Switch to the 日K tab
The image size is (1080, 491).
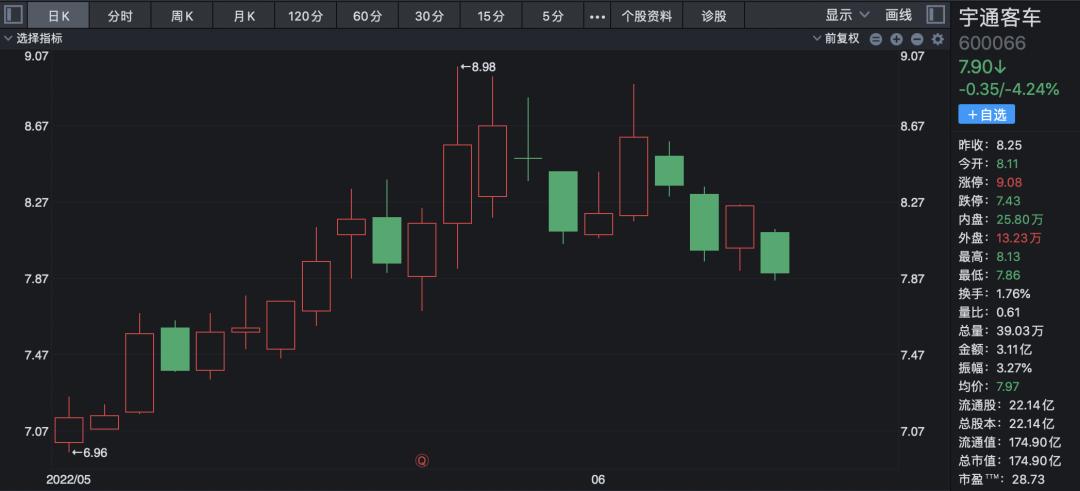click(x=59, y=16)
